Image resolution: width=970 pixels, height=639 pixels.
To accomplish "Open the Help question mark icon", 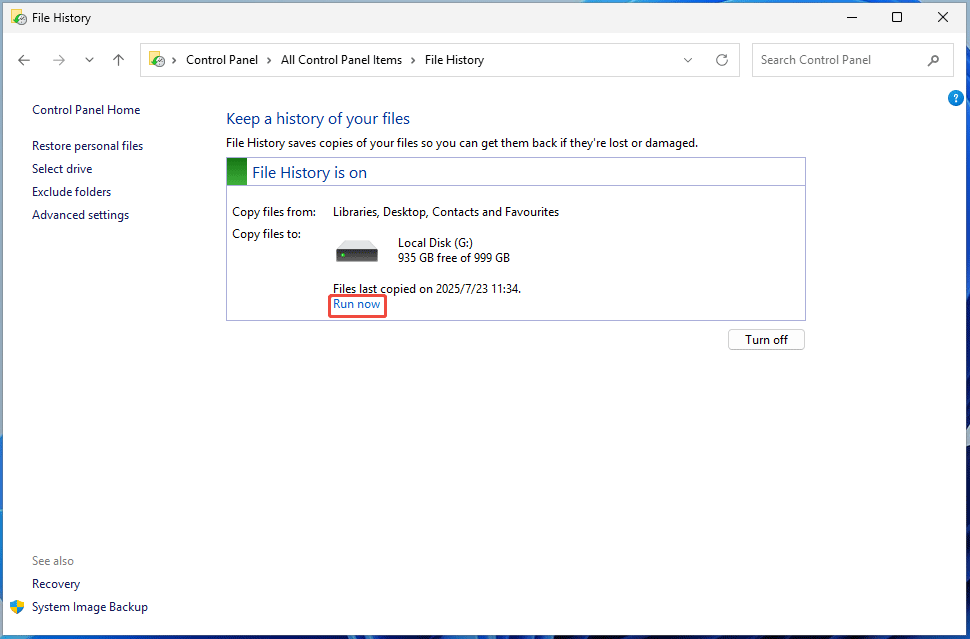I will pos(955,98).
